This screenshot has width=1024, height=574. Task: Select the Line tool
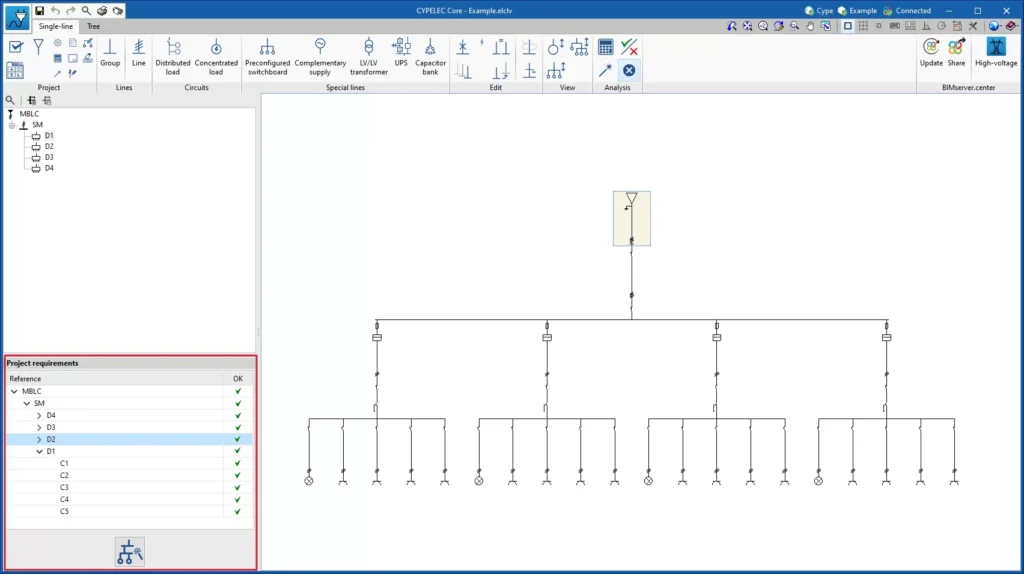click(x=138, y=52)
